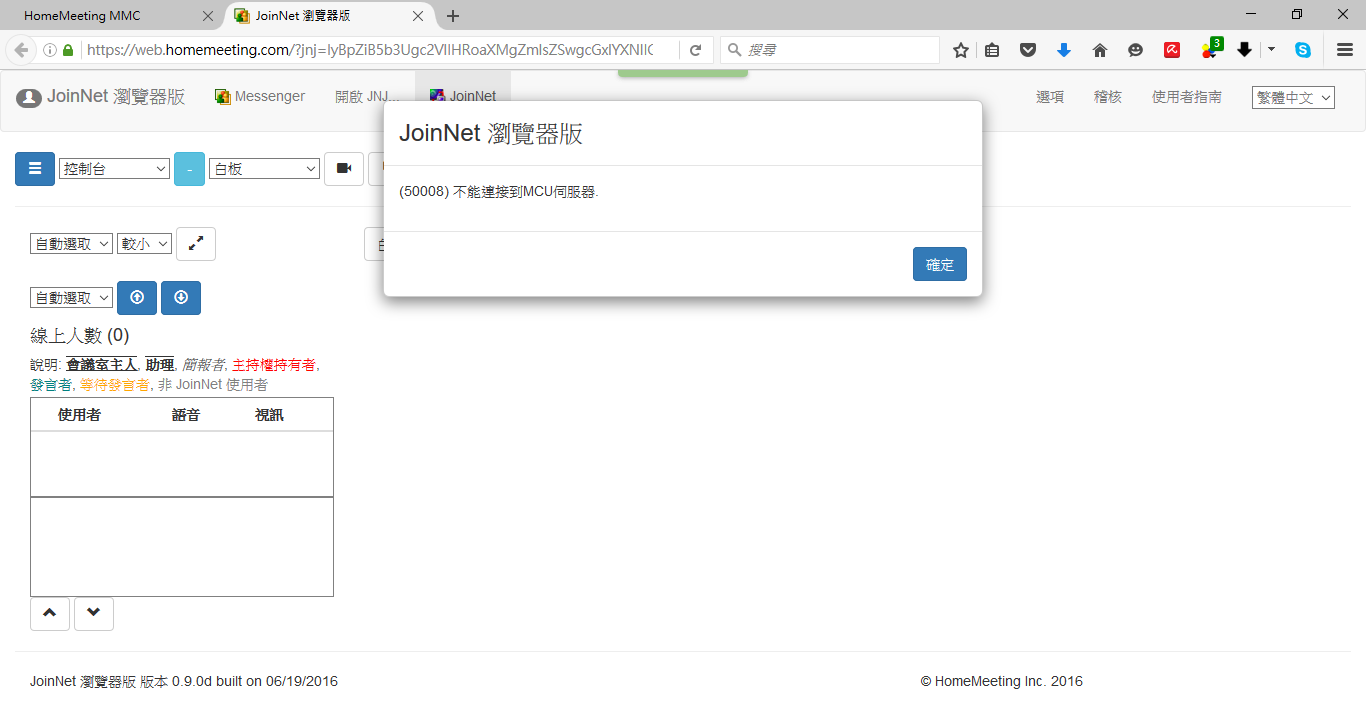
Task: Open the 自動選取 dropdown beside the blue arrows
Action: click(71, 298)
